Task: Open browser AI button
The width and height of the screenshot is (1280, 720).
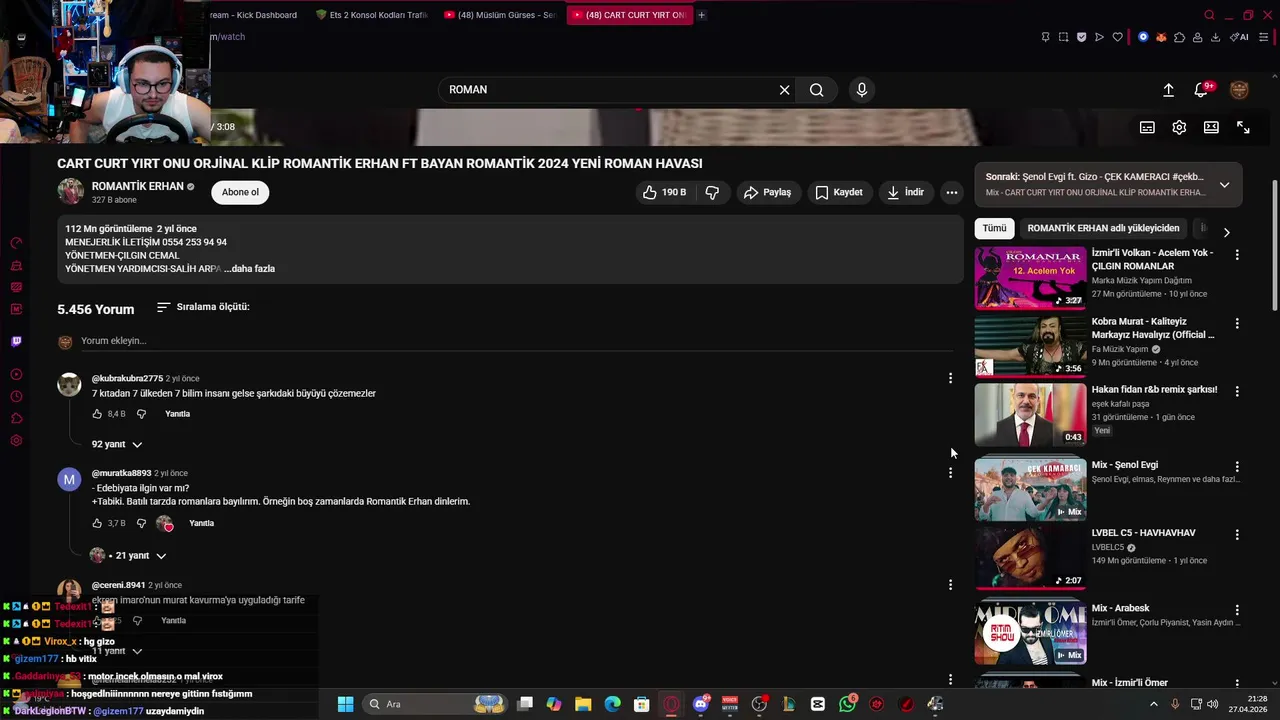Action: tap(1240, 37)
